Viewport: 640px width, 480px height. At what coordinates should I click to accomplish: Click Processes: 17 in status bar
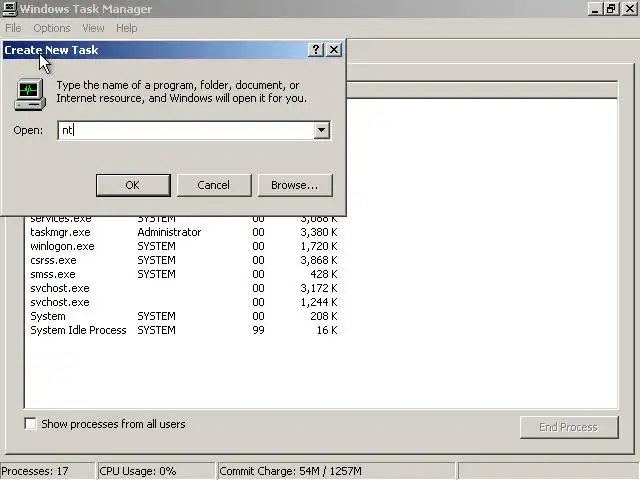(47, 471)
